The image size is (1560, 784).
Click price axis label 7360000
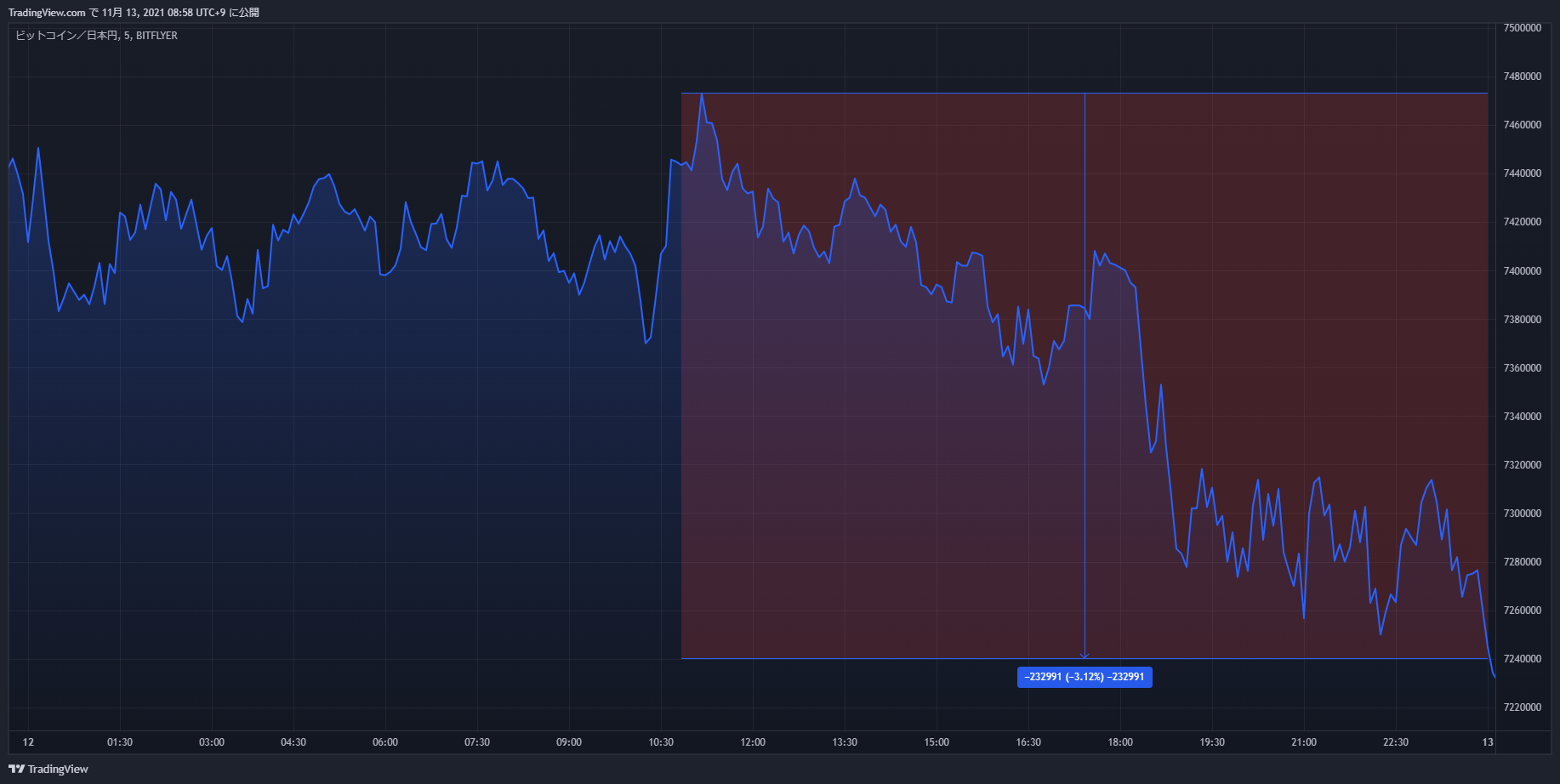[x=1523, y=368]
